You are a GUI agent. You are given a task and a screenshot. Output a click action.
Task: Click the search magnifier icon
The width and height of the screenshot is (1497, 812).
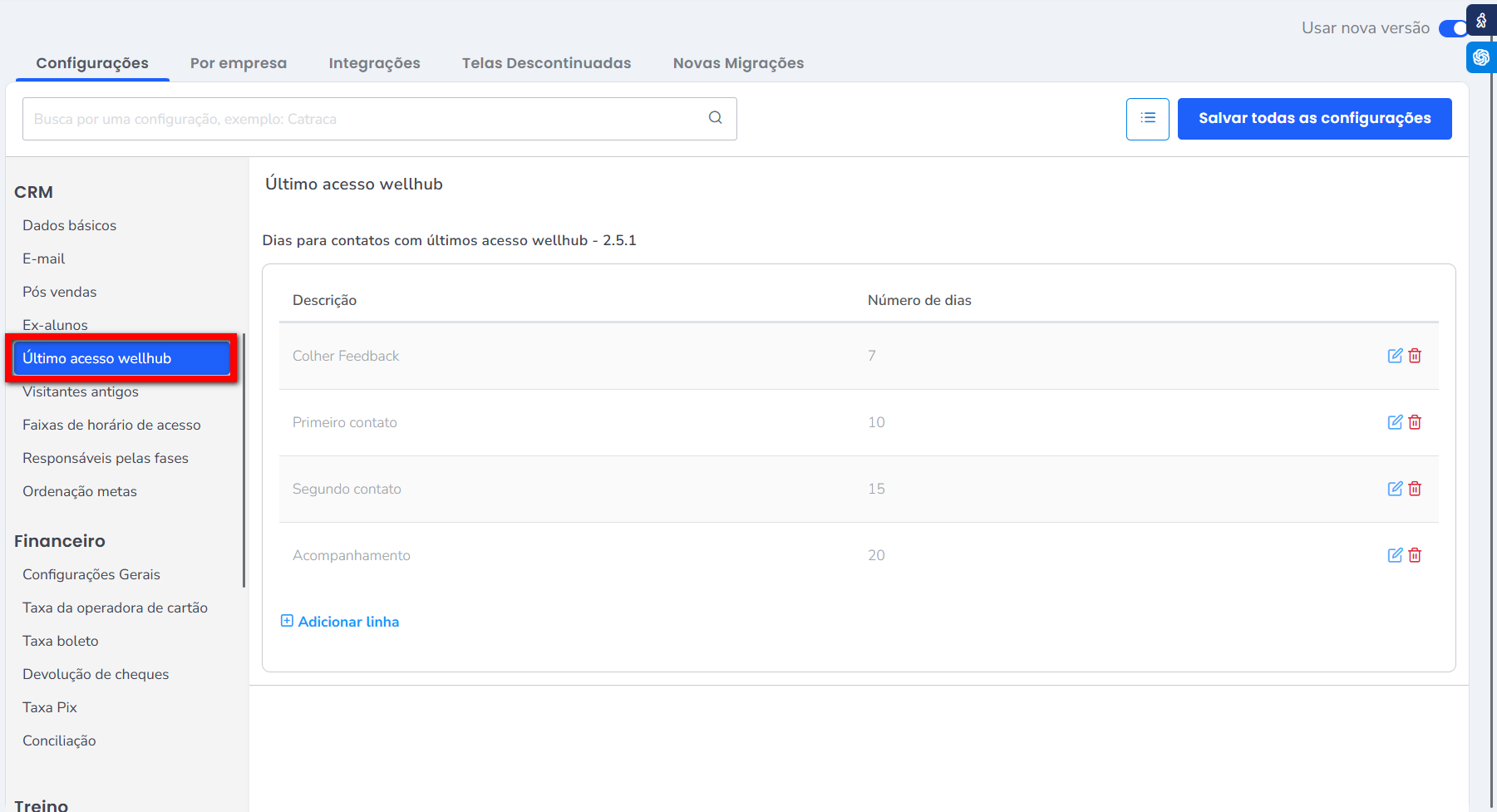click(715, 118)
